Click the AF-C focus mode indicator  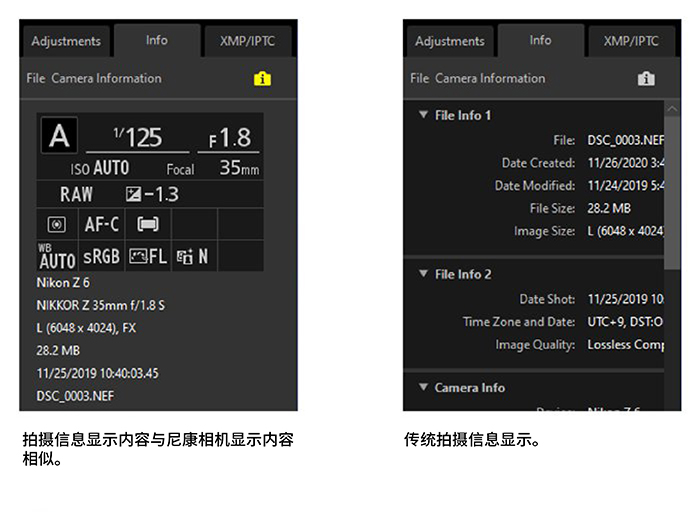click(101, 225)
